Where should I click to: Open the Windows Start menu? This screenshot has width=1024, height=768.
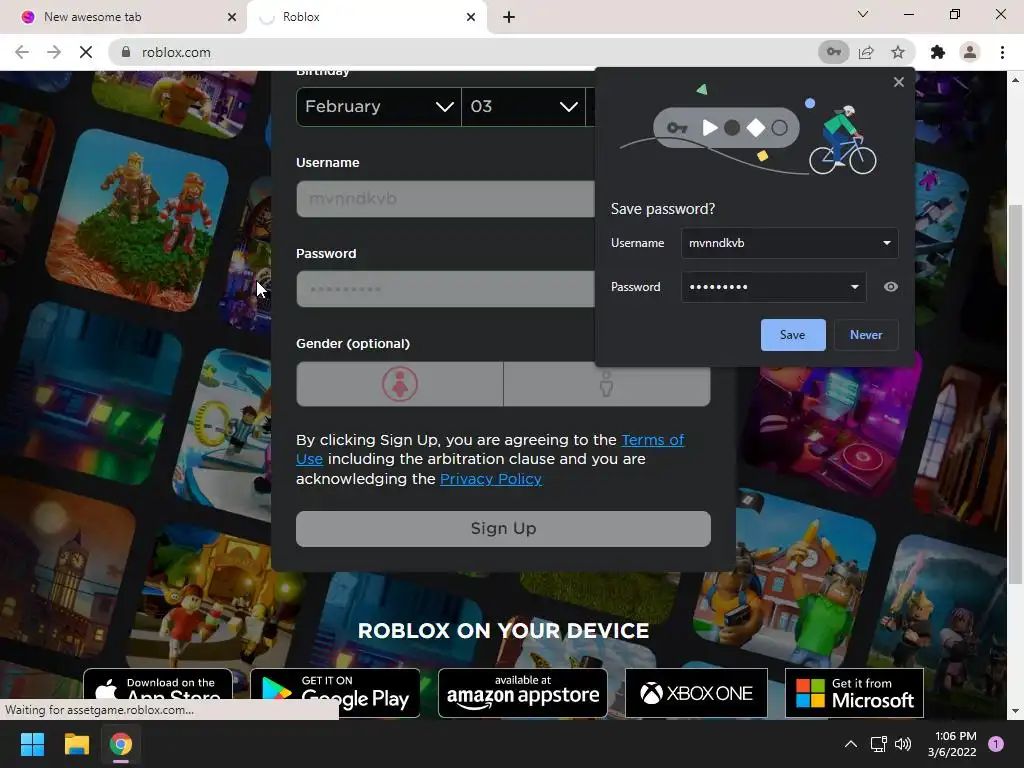point(32,744)
